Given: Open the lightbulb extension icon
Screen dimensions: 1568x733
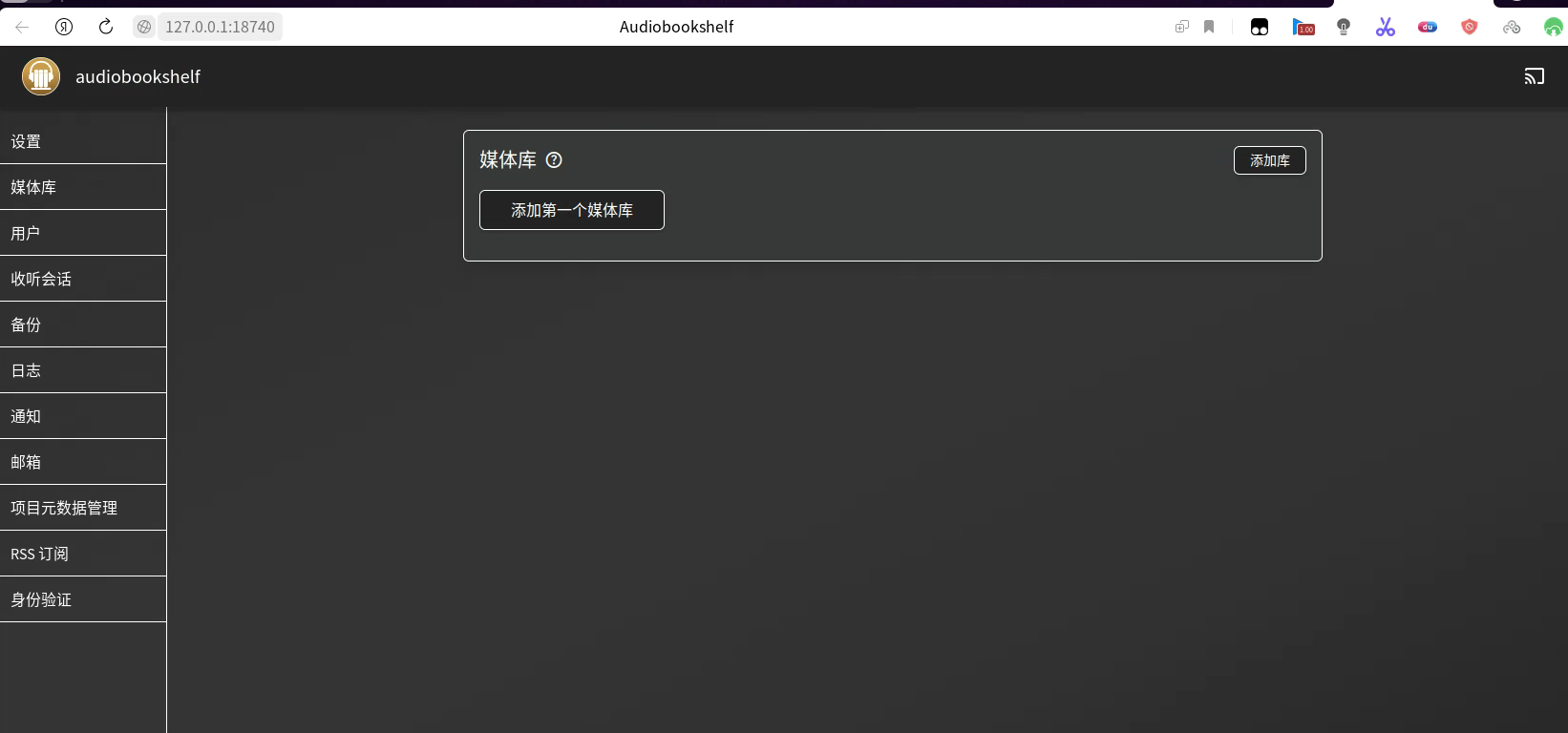Looking at the screenshot, I should (1344, 27).
